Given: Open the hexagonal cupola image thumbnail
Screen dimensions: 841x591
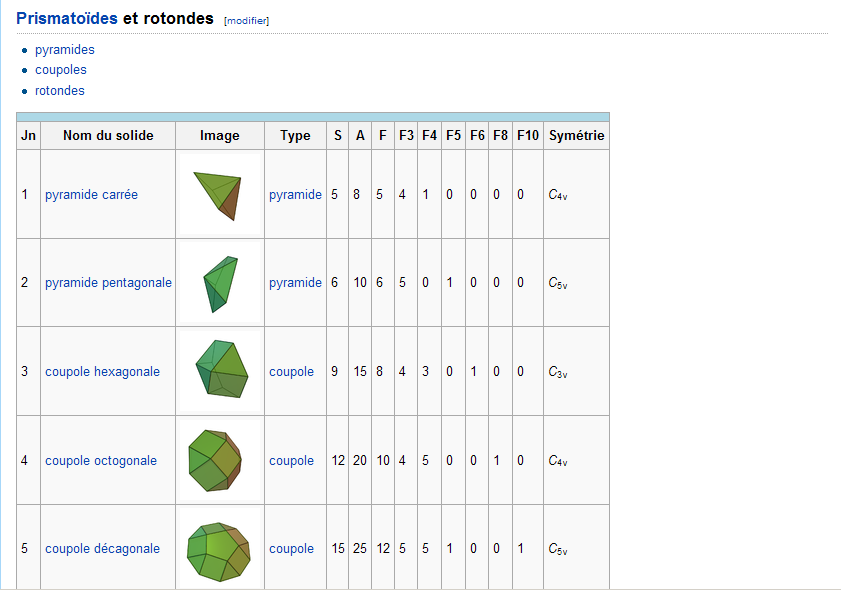Looking at the screenshot, I should point(219,371).
